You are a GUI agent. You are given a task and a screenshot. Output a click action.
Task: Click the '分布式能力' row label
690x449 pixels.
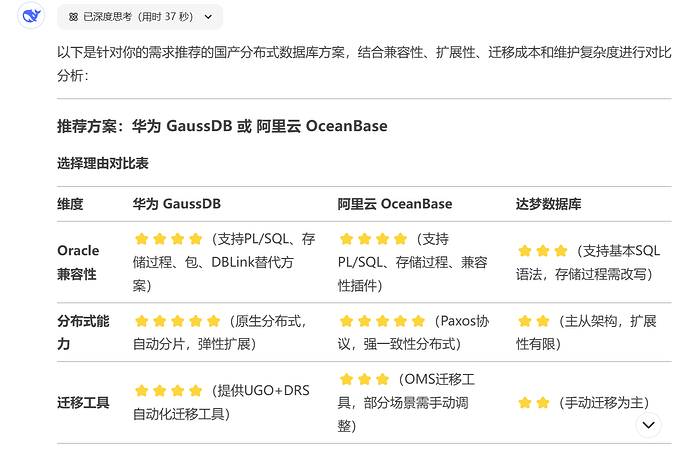(x=83, y=332)
